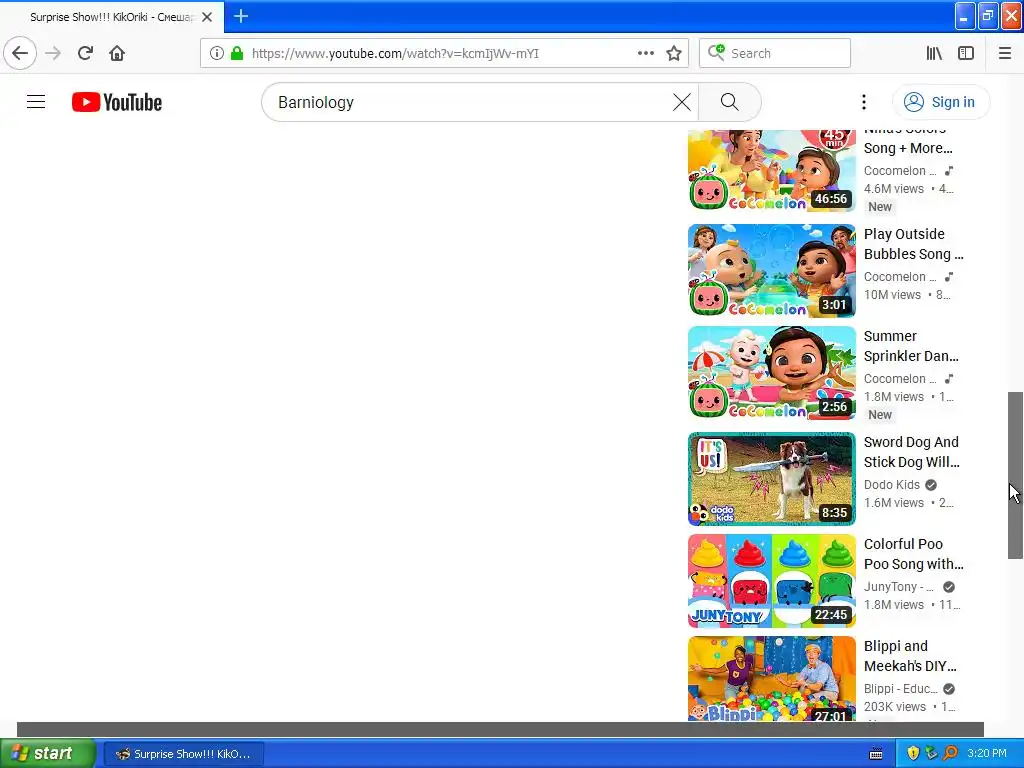Image resolution: width=1024 pixels, height=768 pixels.
Task: Click the forward navigation arrow
Action: pyautogui.click(x=53, y=54)
